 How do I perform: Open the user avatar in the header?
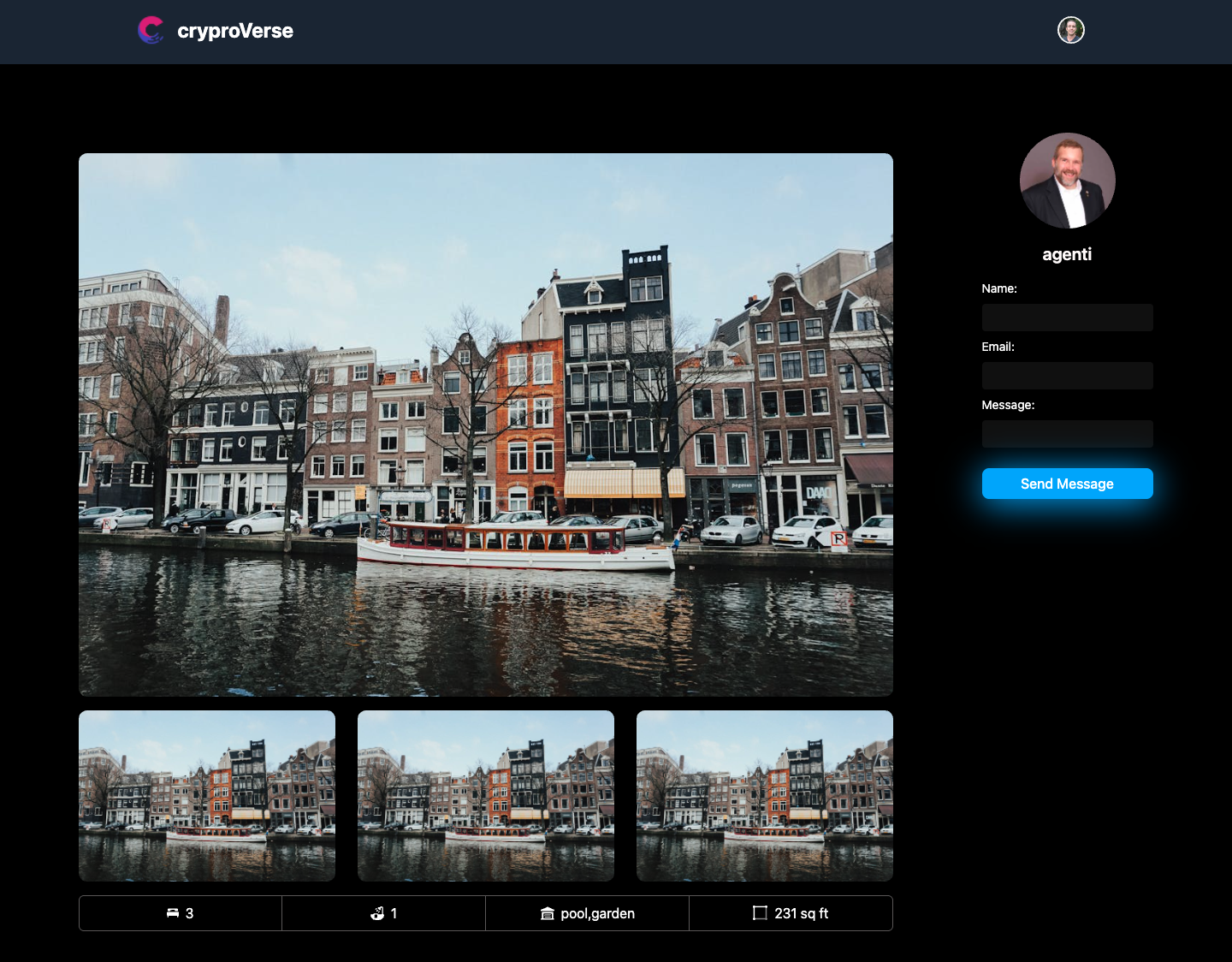1071,30
